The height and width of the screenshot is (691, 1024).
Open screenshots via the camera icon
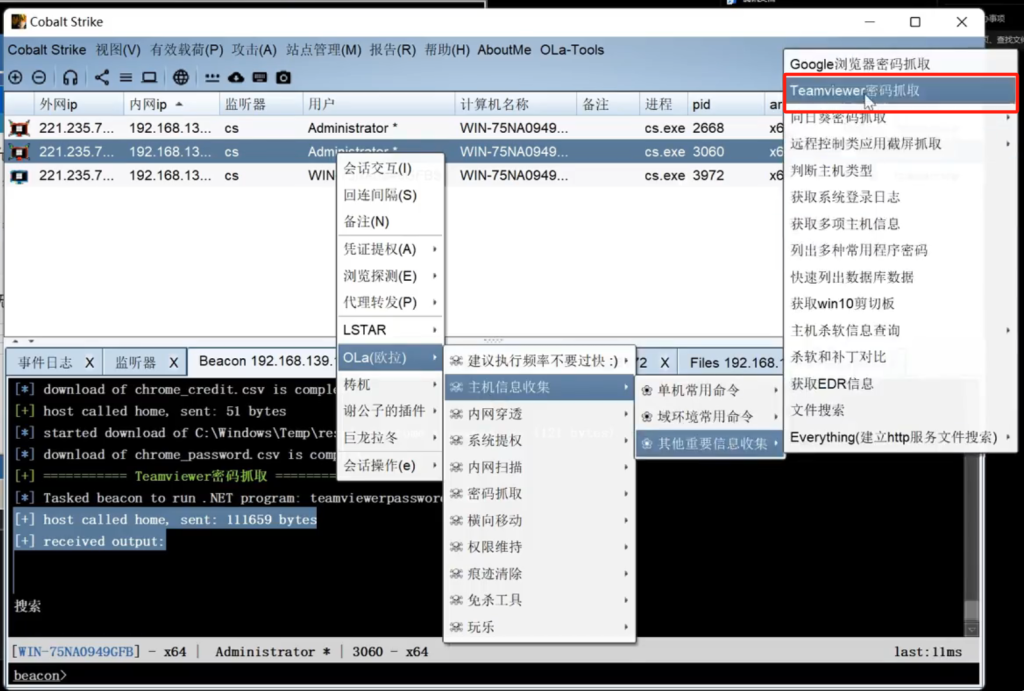(283, 78)
